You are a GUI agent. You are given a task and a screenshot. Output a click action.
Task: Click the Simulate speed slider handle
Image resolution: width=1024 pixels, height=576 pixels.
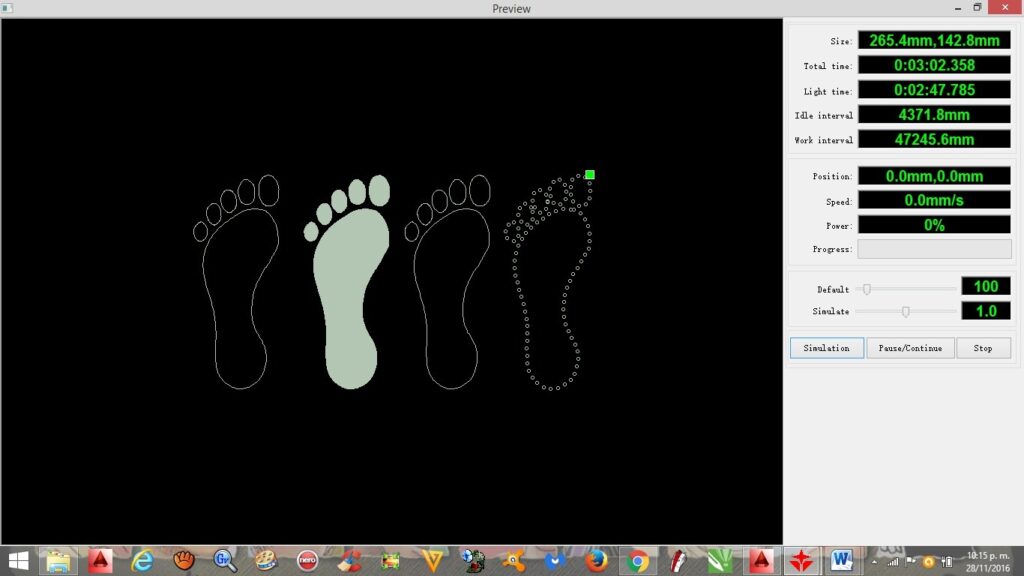[x=906, y=312]
